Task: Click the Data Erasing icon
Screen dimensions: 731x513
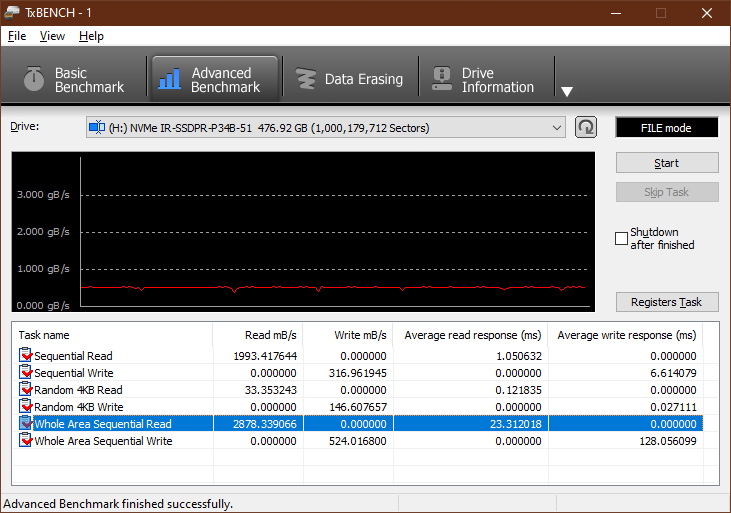Action: tap(306, 79)
